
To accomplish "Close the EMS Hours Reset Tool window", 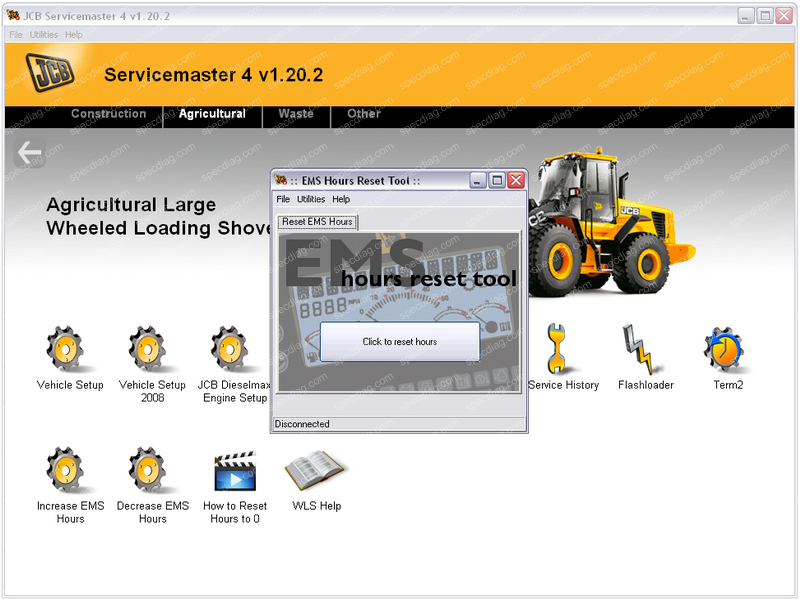I will coord(516,180).
